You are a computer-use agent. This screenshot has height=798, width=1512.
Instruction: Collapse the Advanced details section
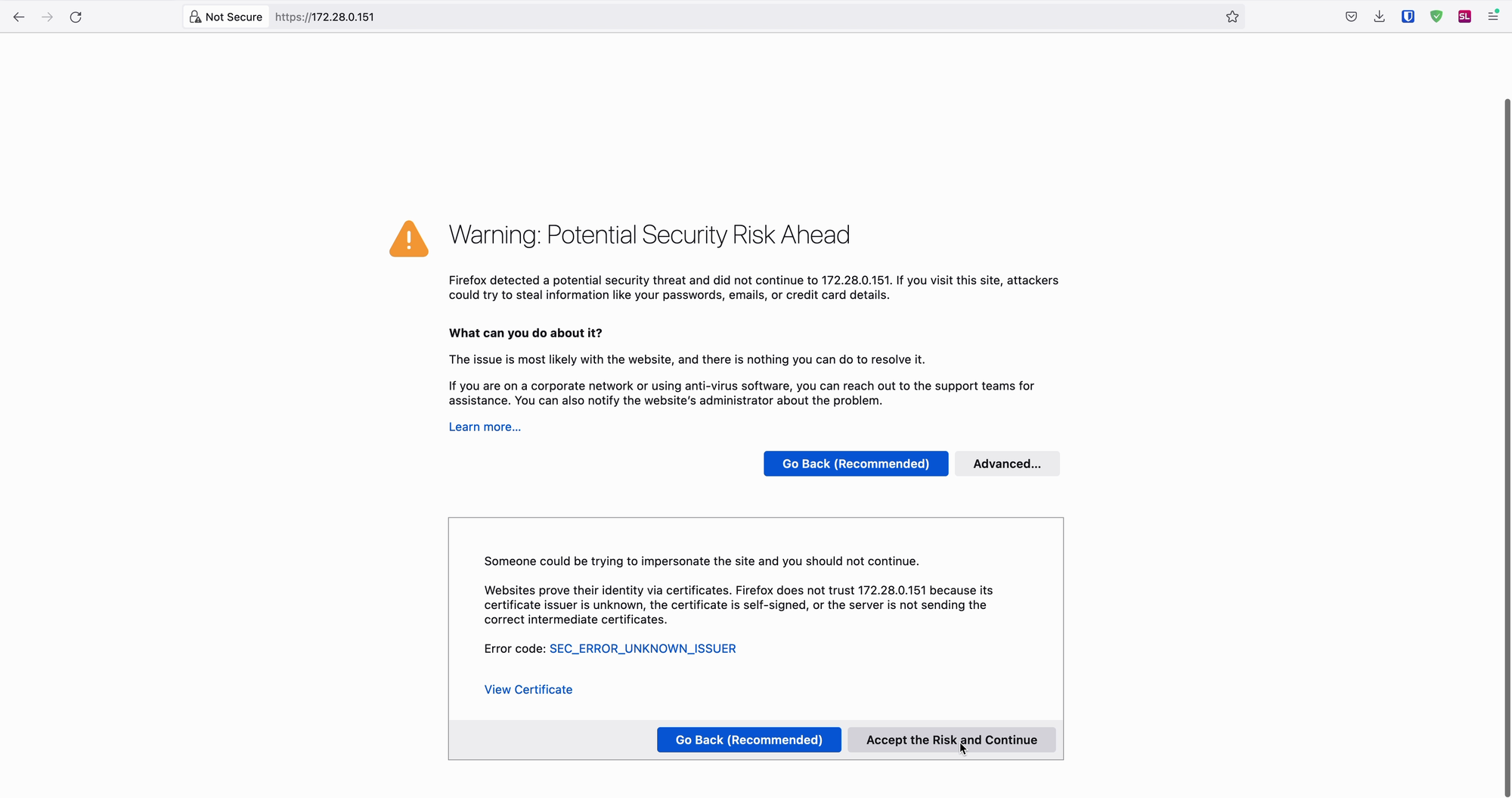[x=1007, y=464]
